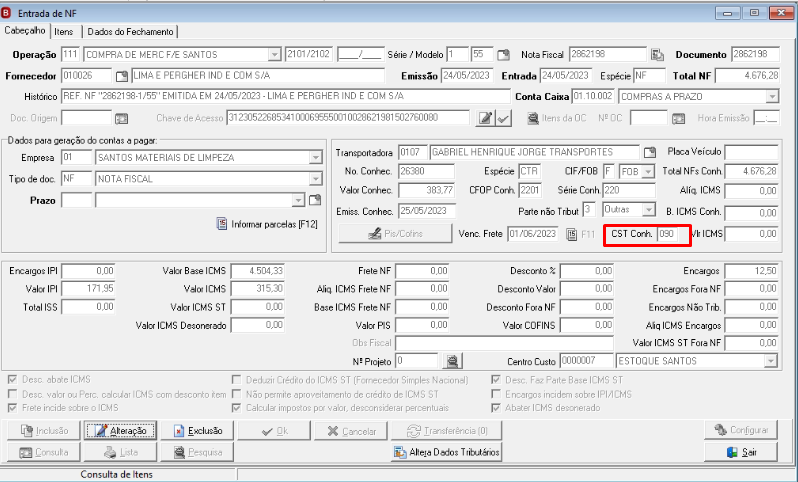Image resolution: width=798 pixels, height=482 pixels.
Task: Toggle Desc. valor ou Perc. calcular ICMS checkbox
Action: pyautogui.click(x=12, y=394)
